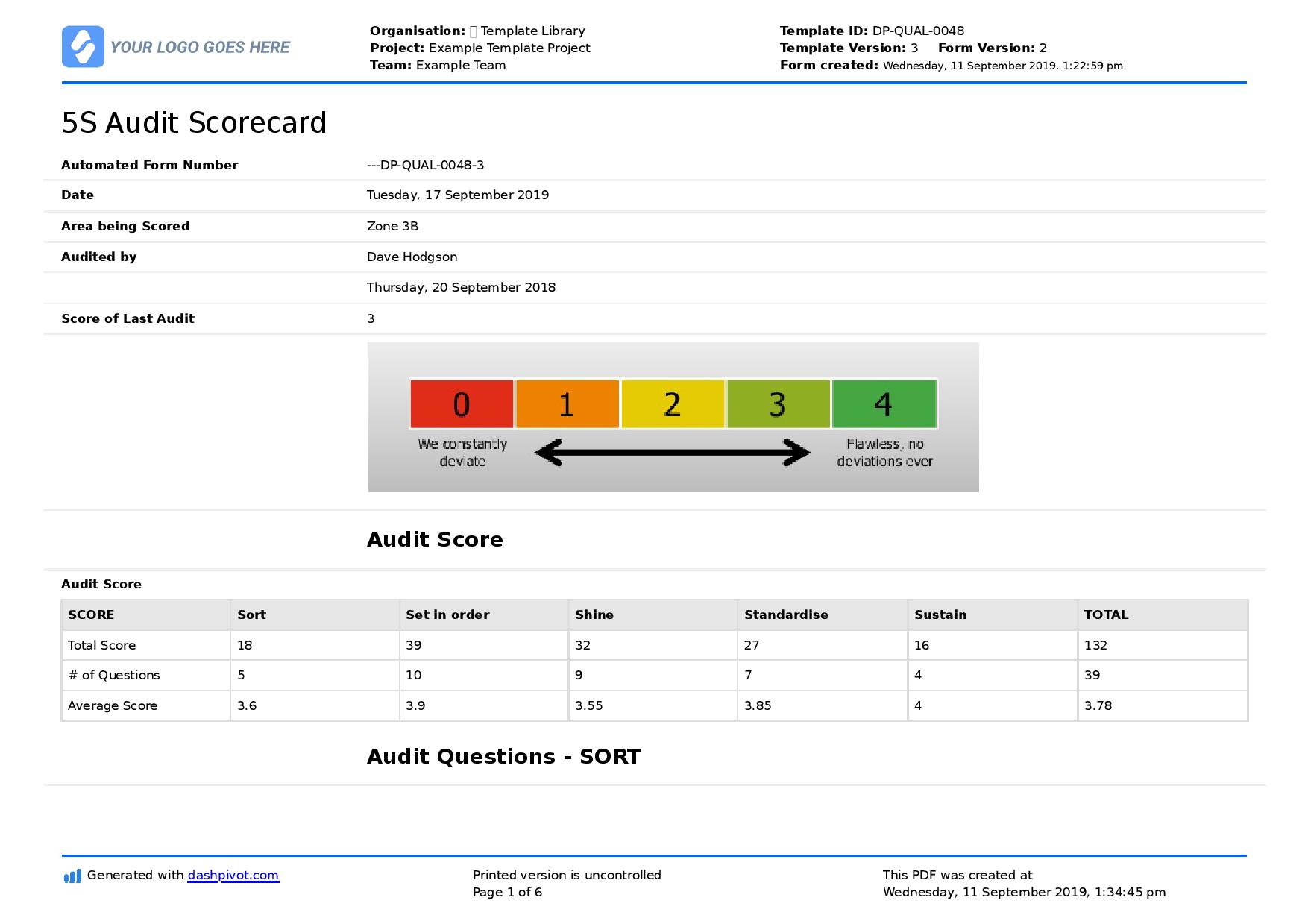This screenshot has height=924, width=1308.
Task: Click the # of Questions row label
Action: 113,675
